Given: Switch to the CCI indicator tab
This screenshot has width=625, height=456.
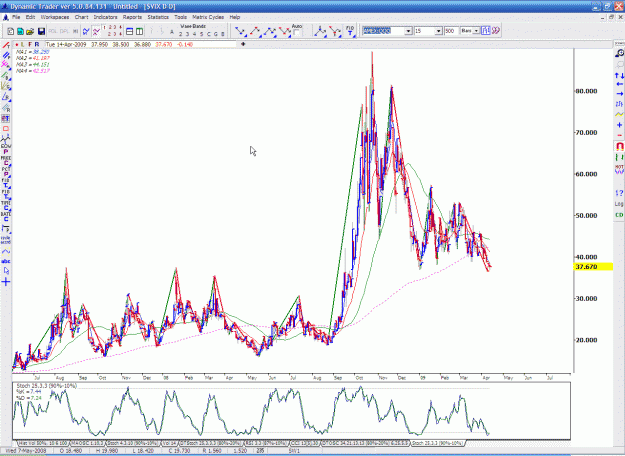Looking at the screenshot, I should click(305, 443).
